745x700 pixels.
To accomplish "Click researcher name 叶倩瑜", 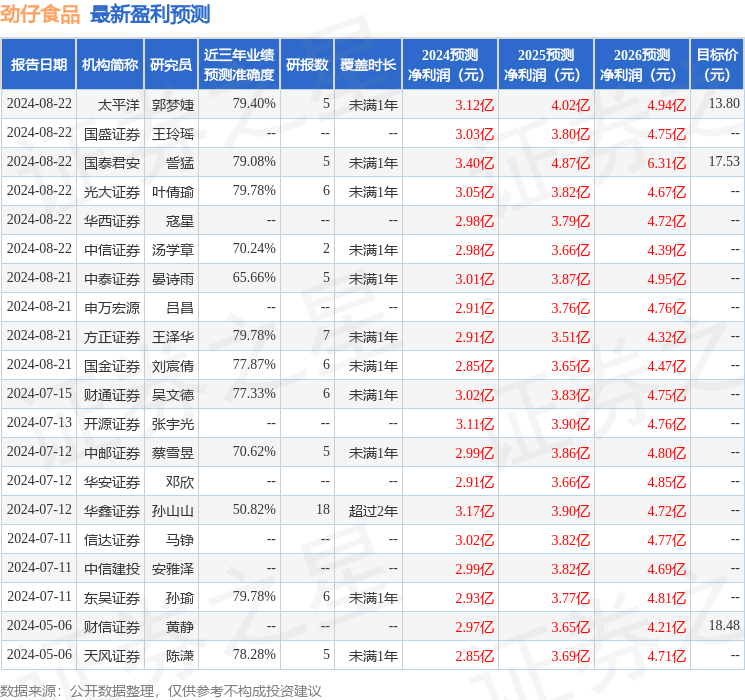I will (173, 192).
